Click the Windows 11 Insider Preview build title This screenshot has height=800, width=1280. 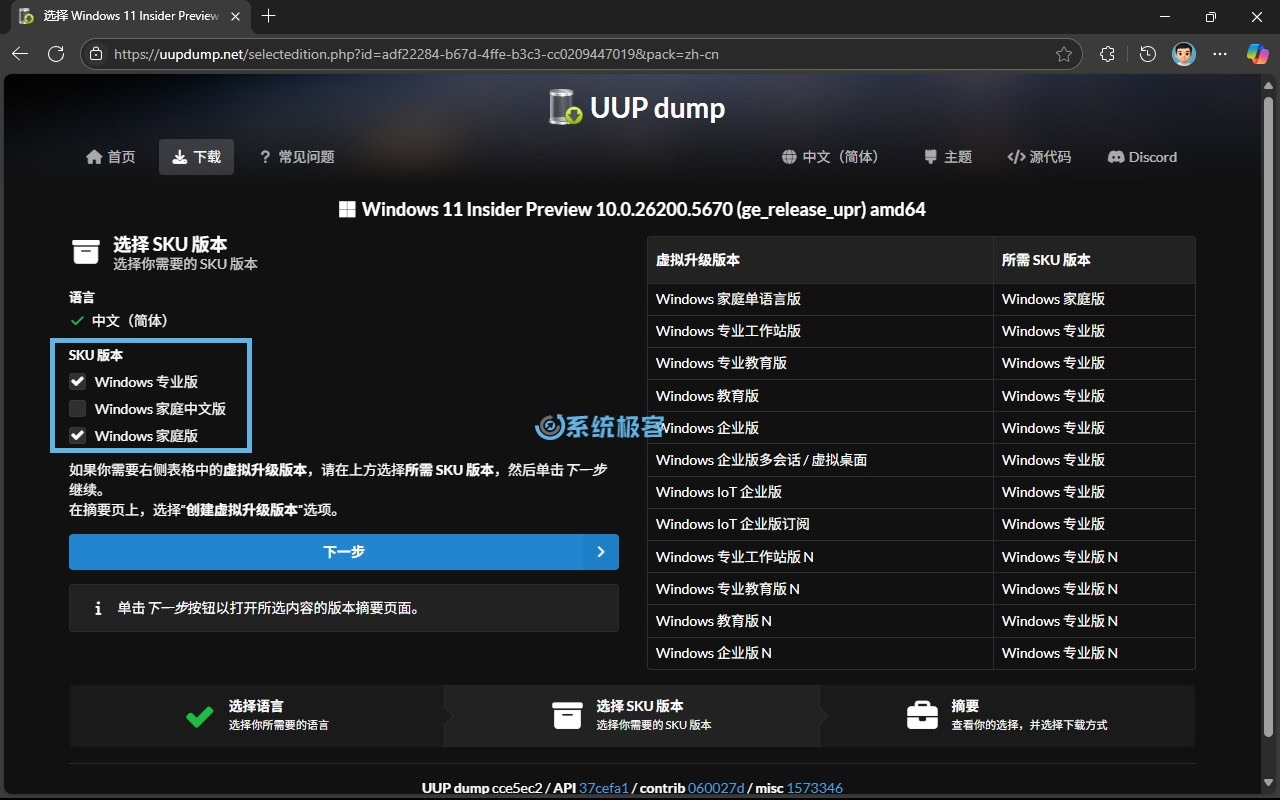click(x=643, y=210)
